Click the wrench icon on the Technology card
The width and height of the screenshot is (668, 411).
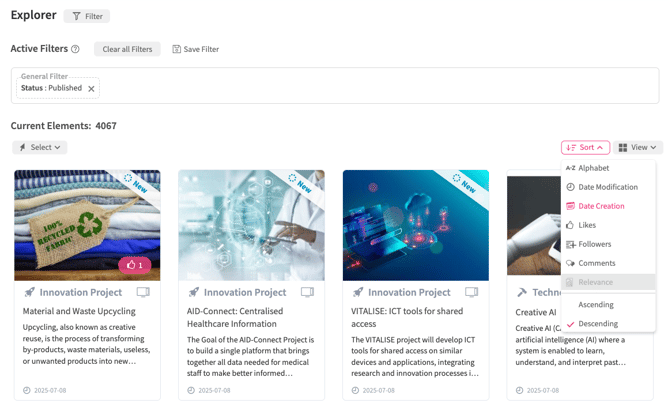coord(521,293)
